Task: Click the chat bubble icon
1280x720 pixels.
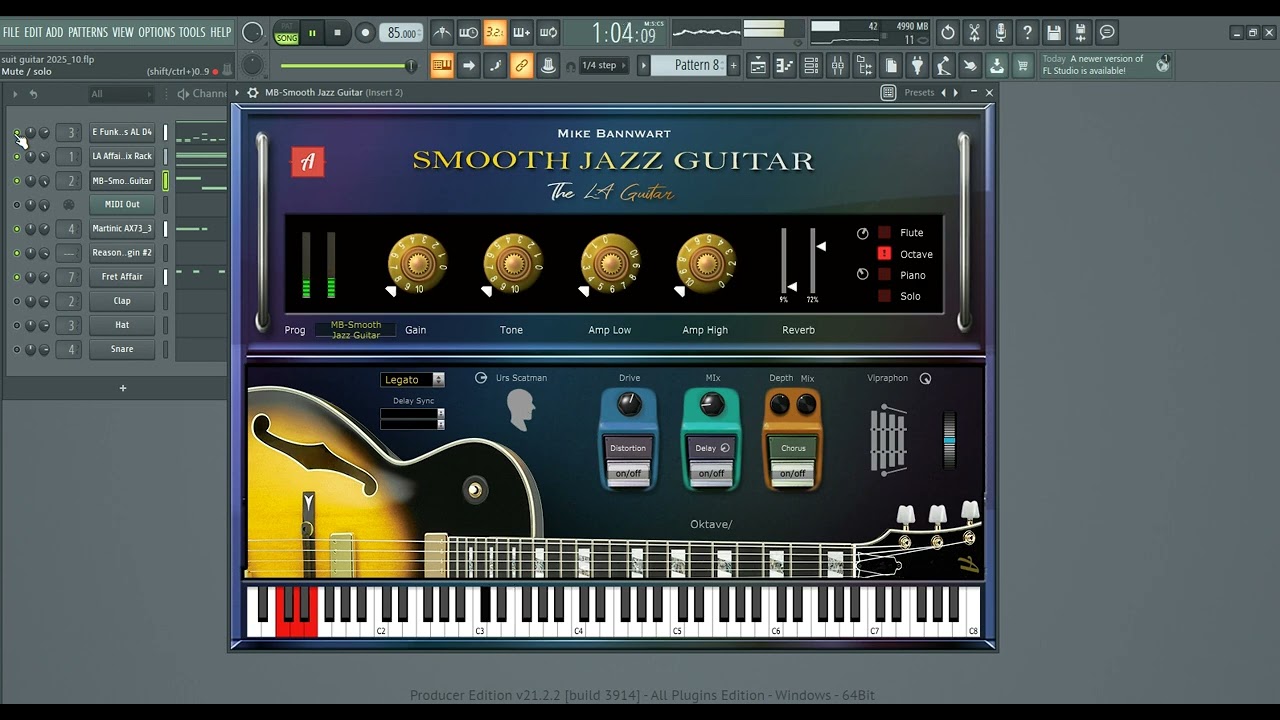Action: [x=1107, y=33]
